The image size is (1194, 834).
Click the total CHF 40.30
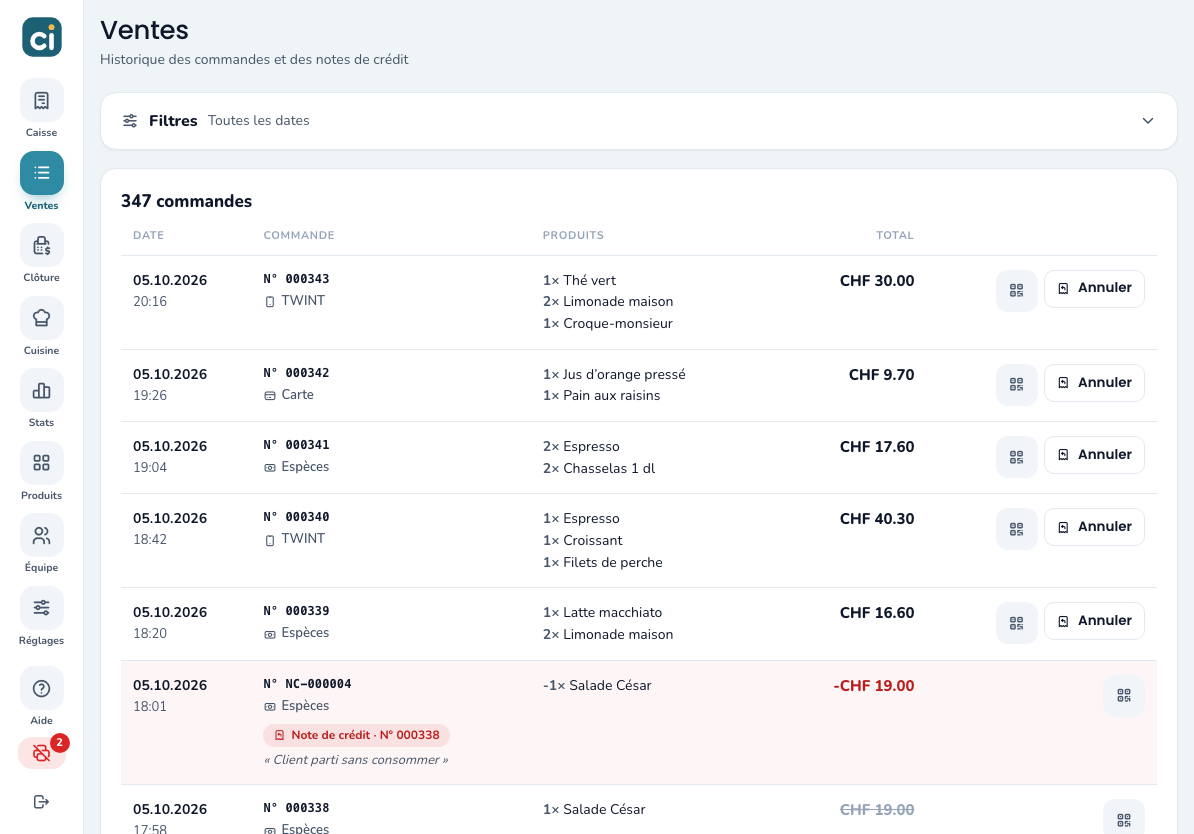pyautogui.click(x=876, y=519)
